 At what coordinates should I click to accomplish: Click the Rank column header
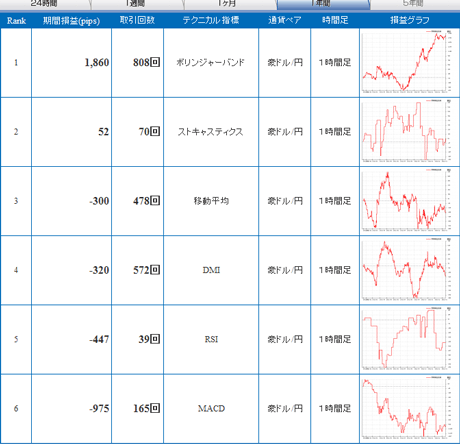pos(16,21)
